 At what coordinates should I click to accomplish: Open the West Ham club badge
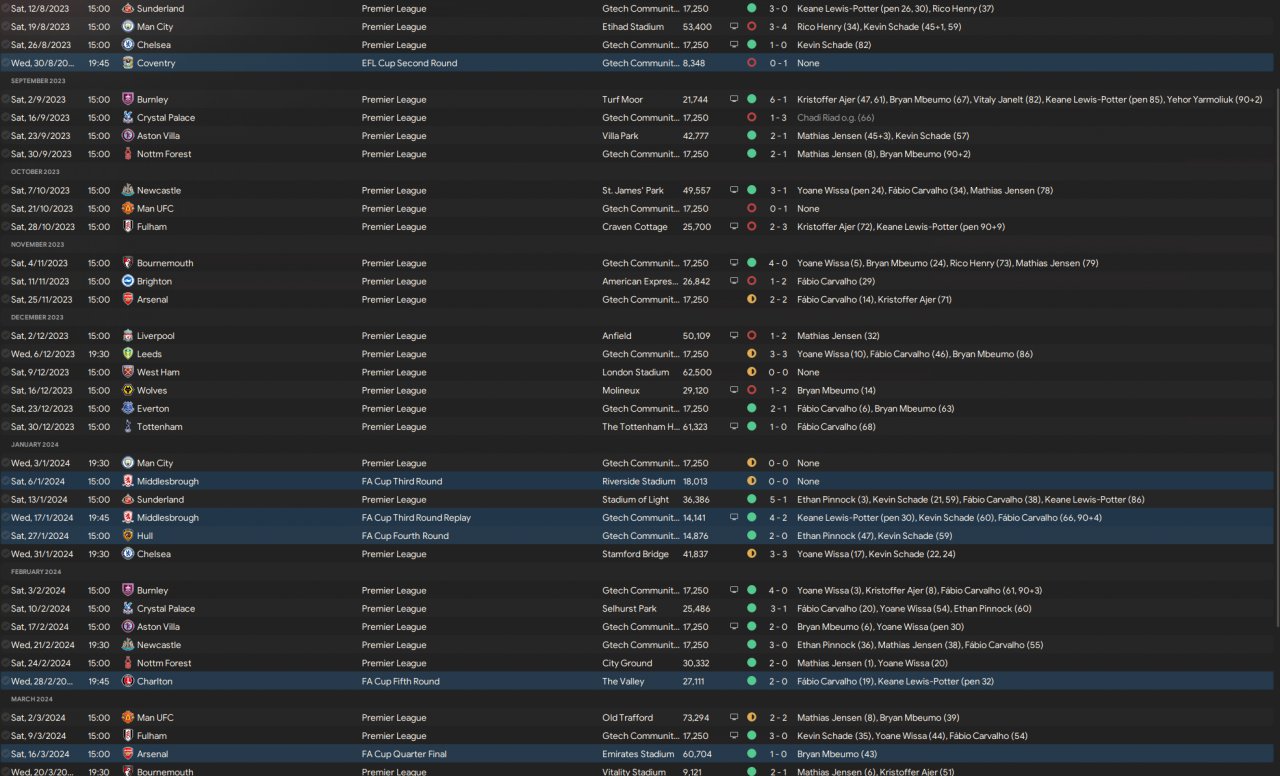(x=127, y=372)
